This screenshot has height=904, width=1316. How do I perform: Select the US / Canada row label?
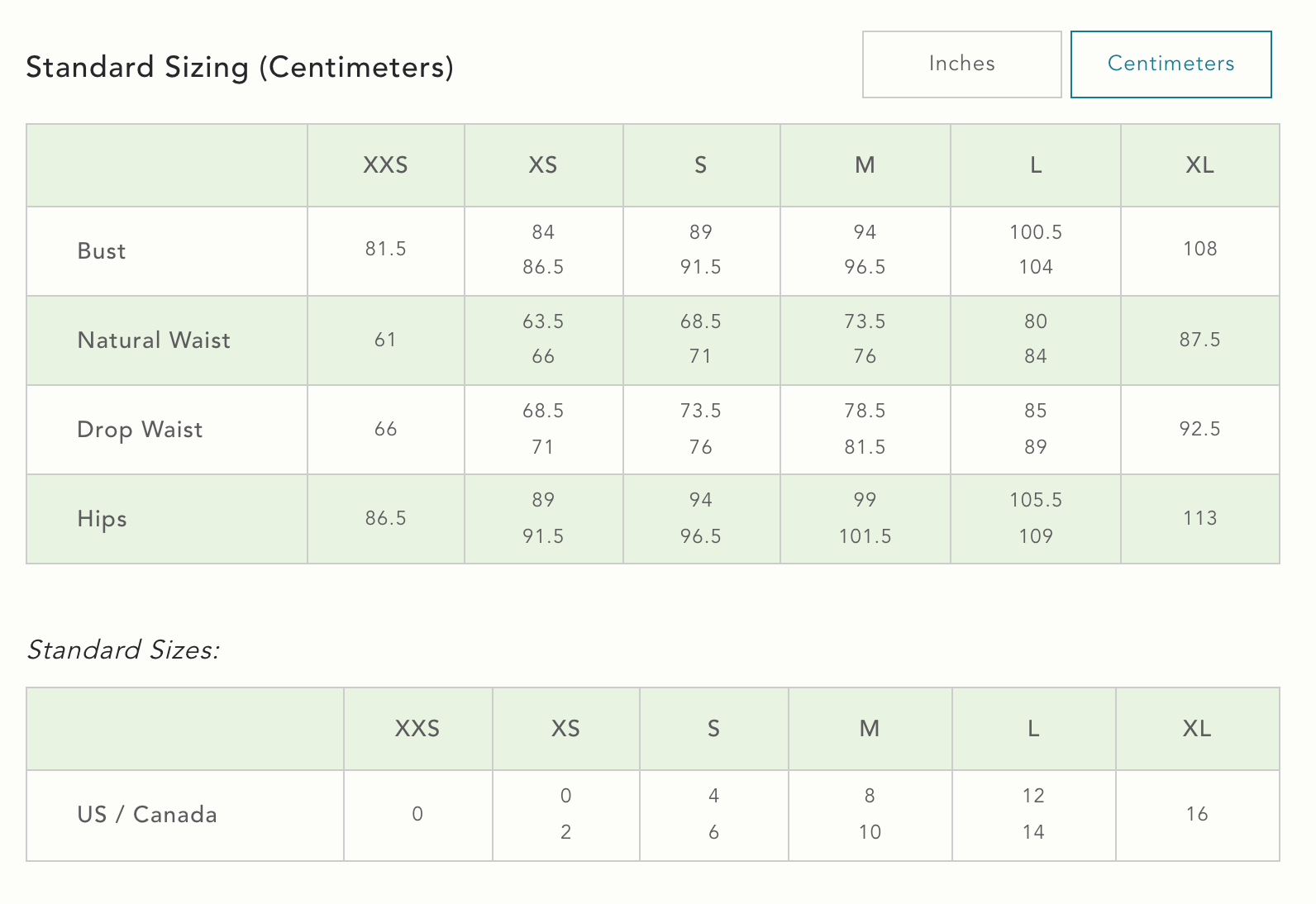click(x=147, y=815)
